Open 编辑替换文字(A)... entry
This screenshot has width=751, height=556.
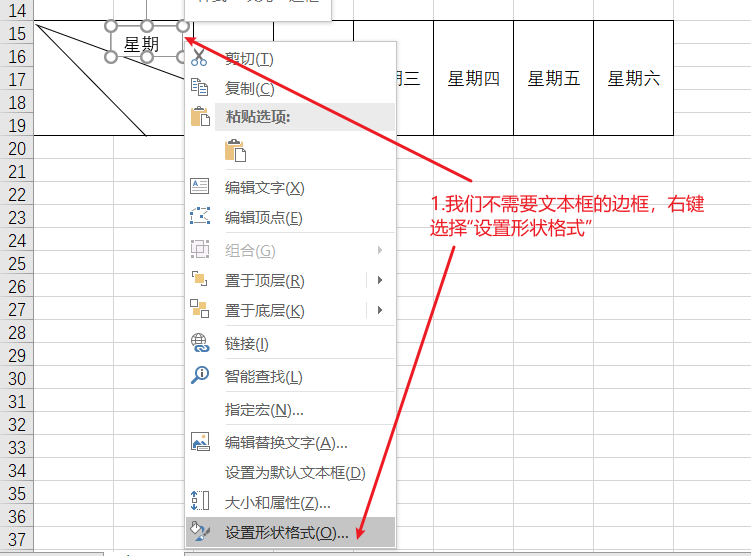pyautogui.click(x=290, y=443)
